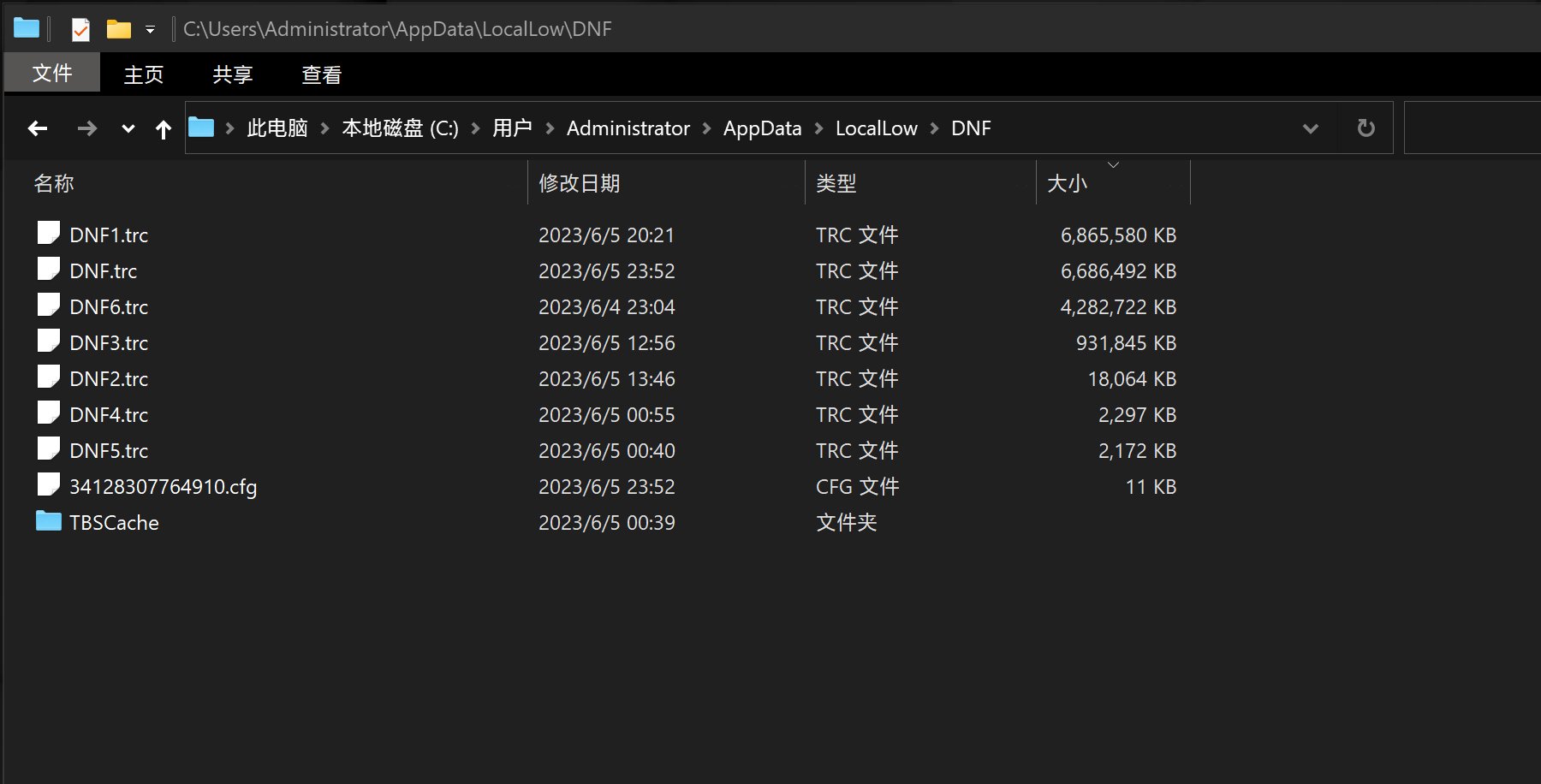The image size is (1541, 784).
Task: Select the DNF.trc file icon
Action: [x=49, y=269]
